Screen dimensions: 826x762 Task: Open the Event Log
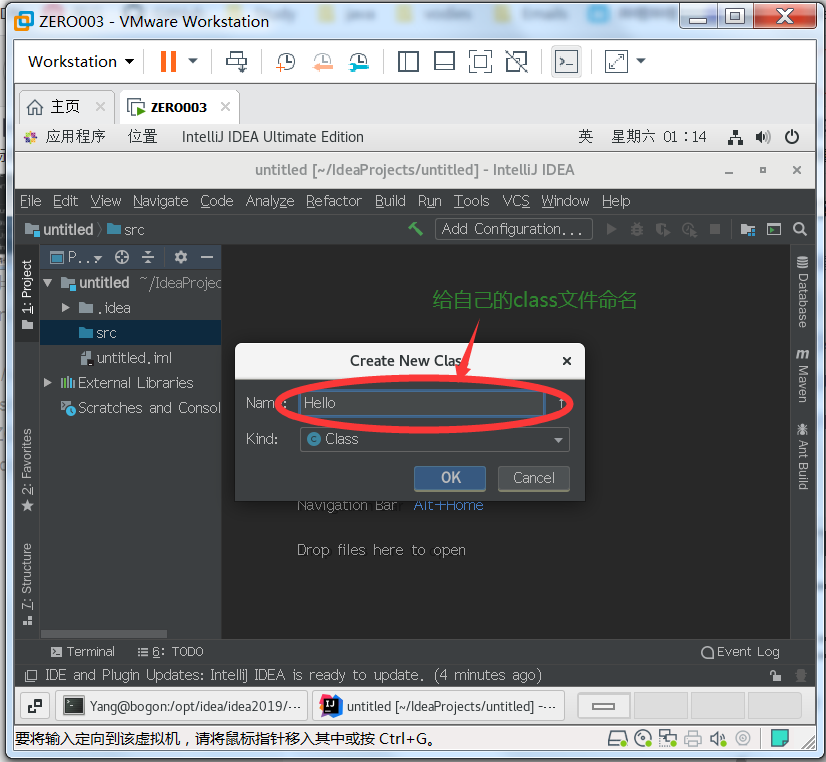pyautogui.click(x=740, y=652)
